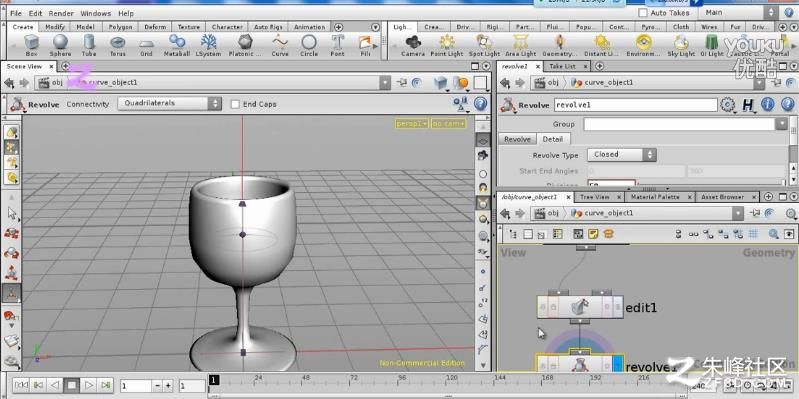Image resolution: width=799 pixels, height=399 pixels.
Task: Add a Camera from the lights shelf
Action: (413, 45)
